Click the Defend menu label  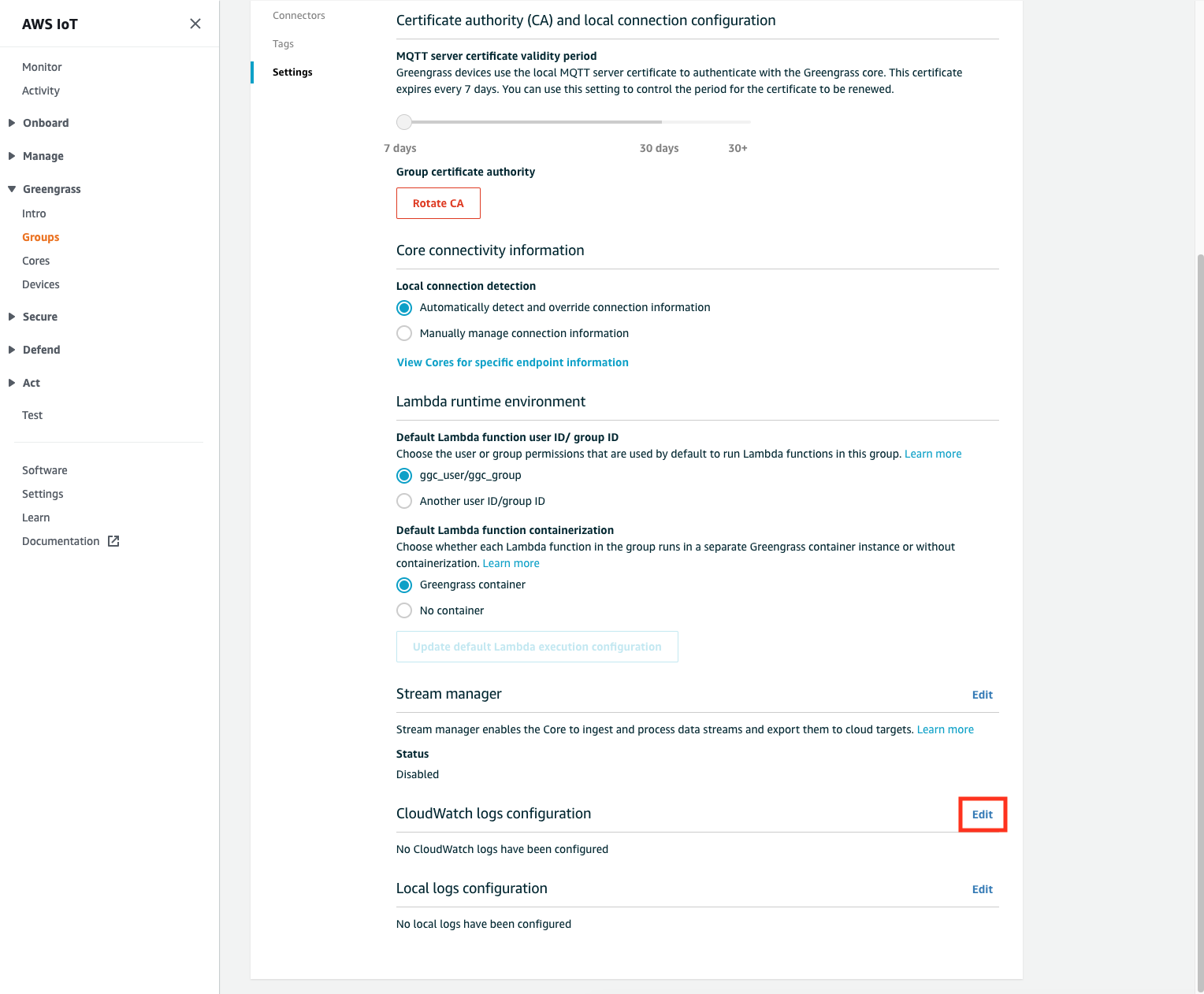(x=42, y=350)
